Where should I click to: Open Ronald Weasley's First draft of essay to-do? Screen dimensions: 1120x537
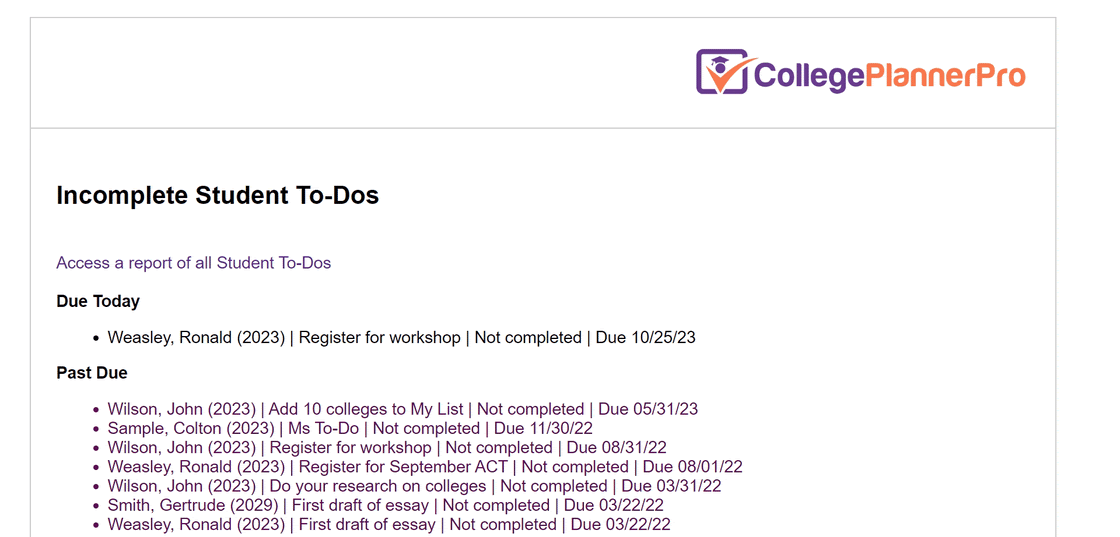[x=389, y=525]
